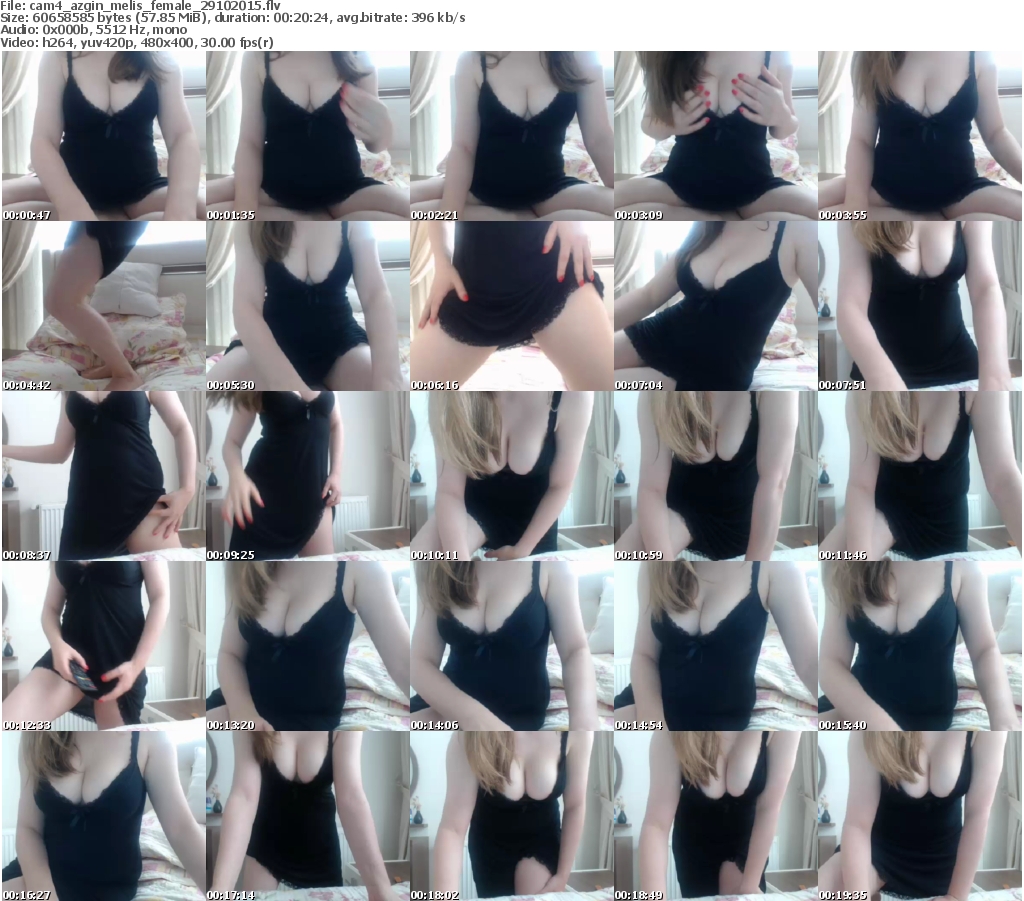This screenshot has width=1024, height=901.
Task: Click the "duration: 00:20:24" text
Action: [x=270, y=18]
